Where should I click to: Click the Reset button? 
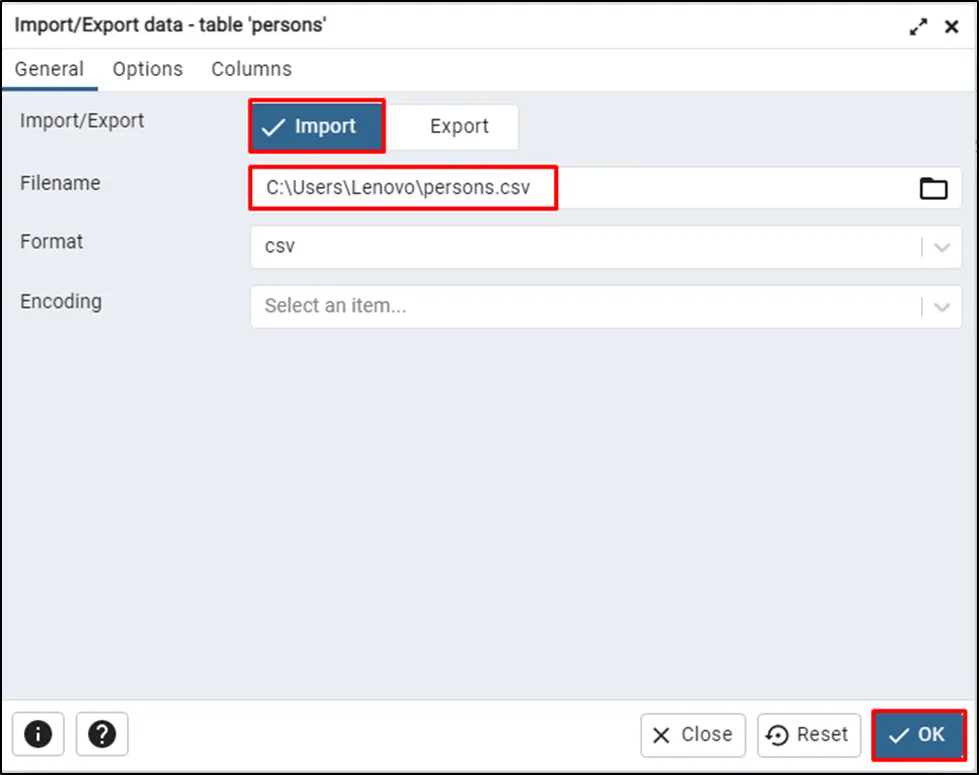coord(808,735)
